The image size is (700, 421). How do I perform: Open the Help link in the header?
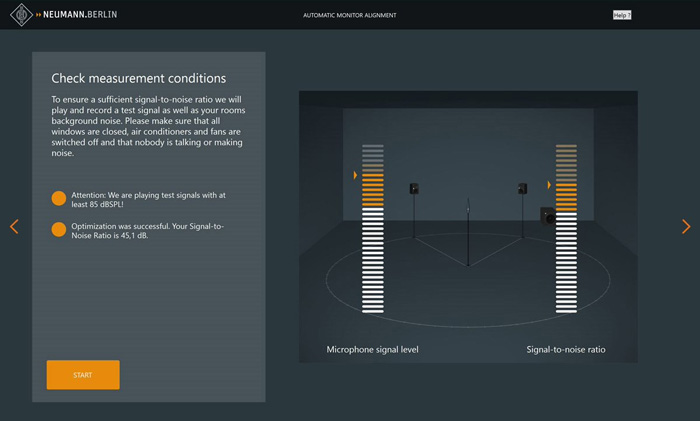[622, 15]
